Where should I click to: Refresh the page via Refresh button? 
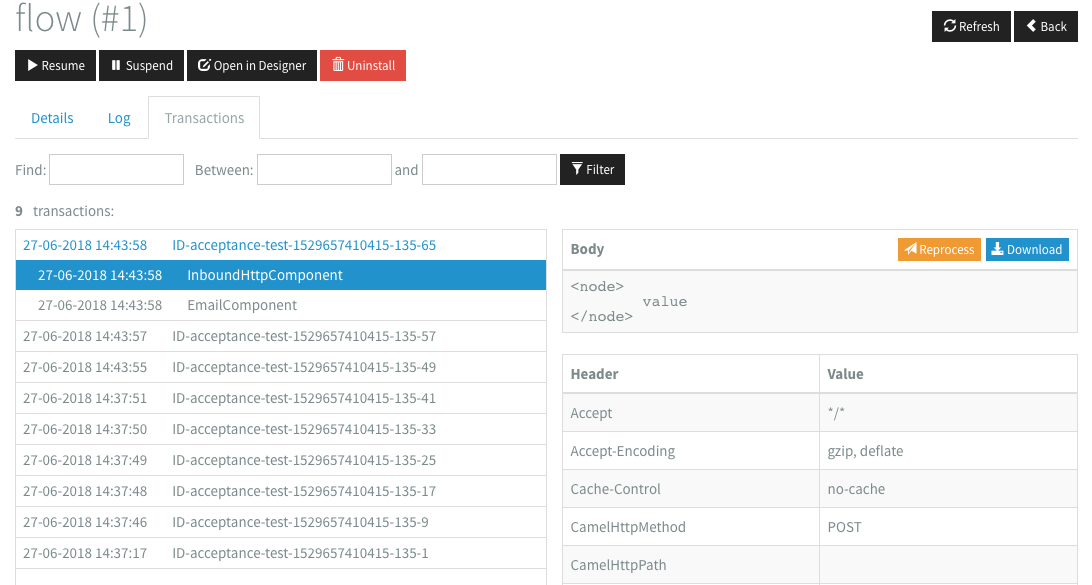click(x=971, y=26)
